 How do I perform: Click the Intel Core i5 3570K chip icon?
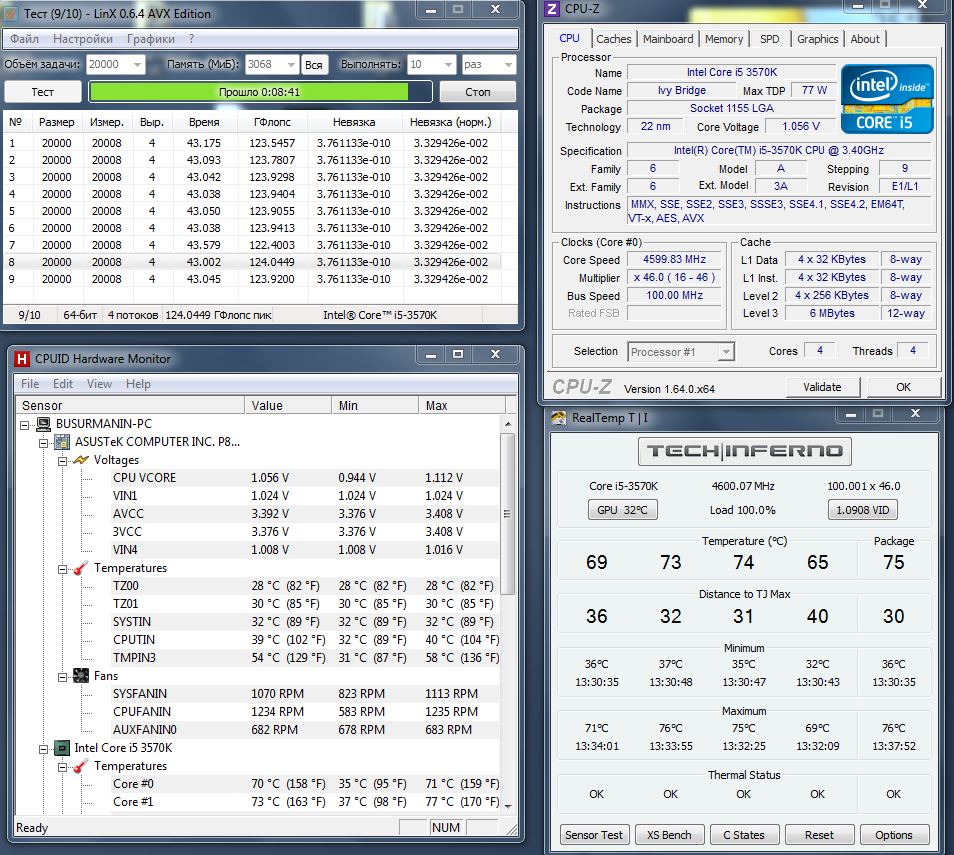click(62, 748)
